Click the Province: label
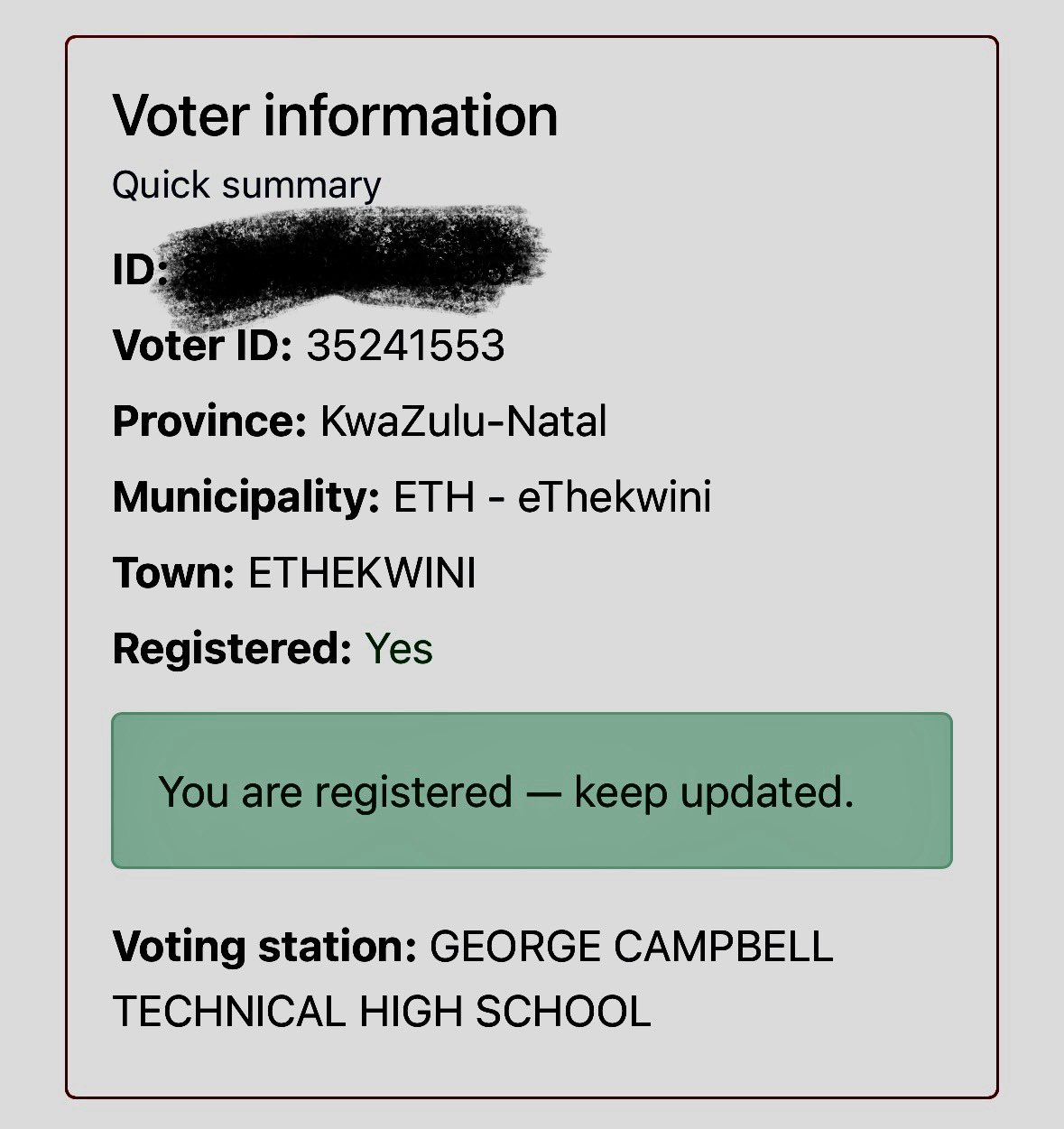The image size is (1064, 1129). 209,421
